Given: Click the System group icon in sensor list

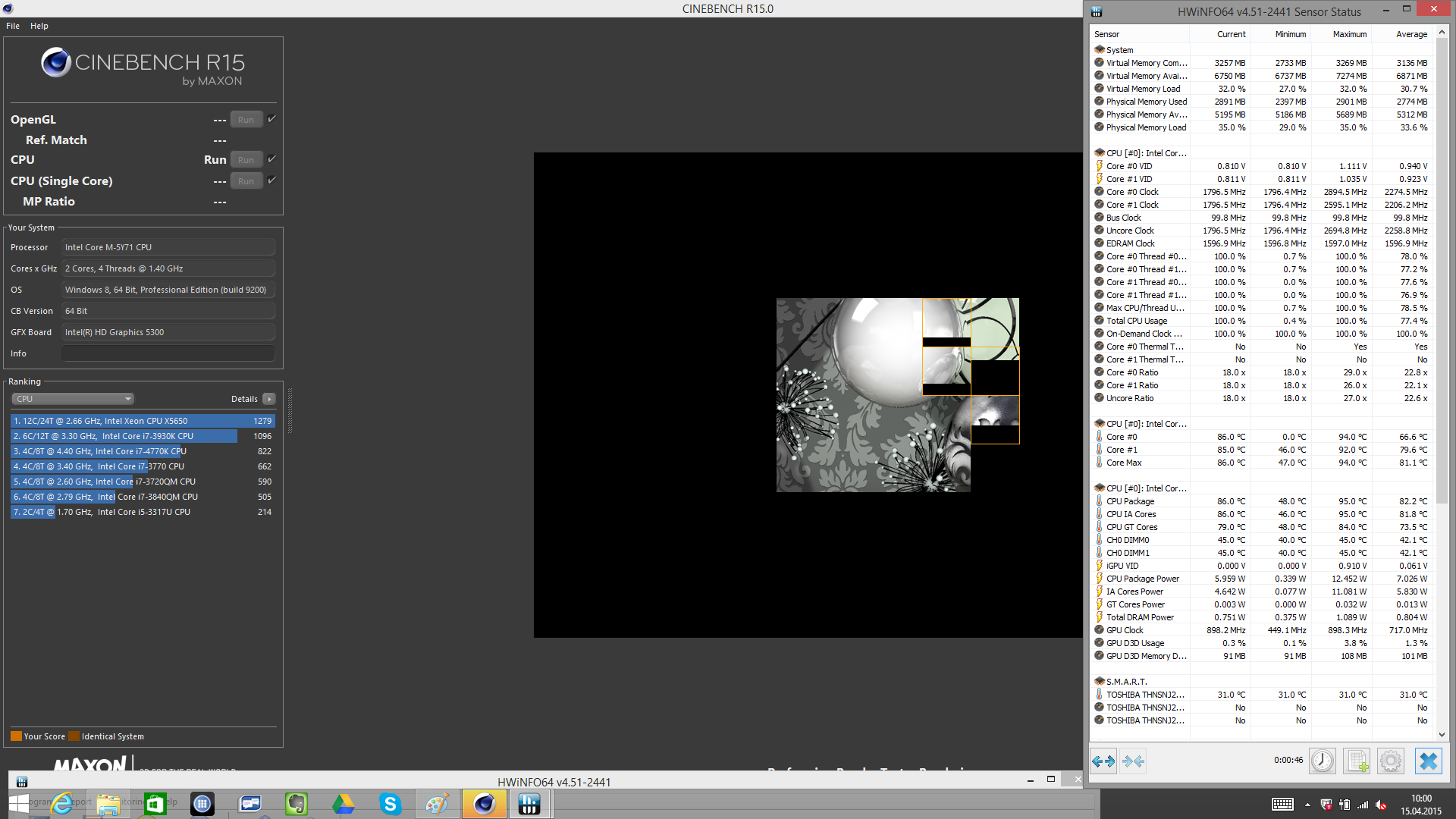Looking at the screenshot, I should coord(1100,50).
